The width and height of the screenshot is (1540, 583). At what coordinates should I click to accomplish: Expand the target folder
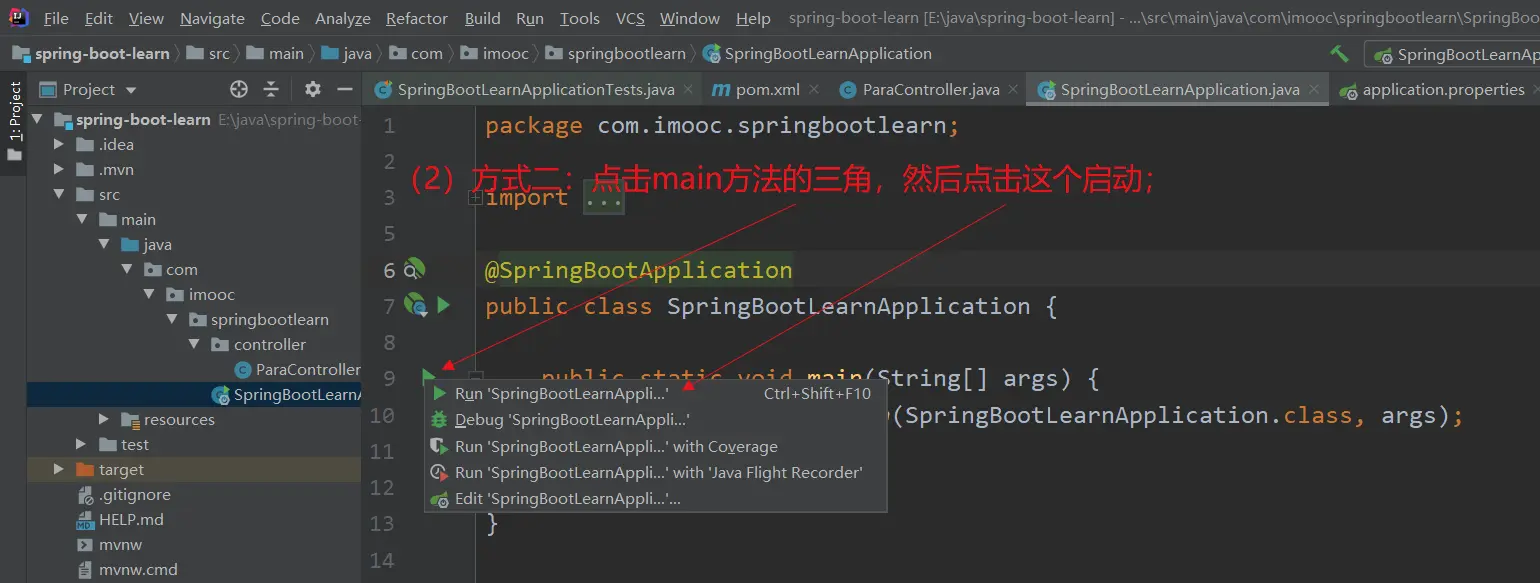(61, 469)
